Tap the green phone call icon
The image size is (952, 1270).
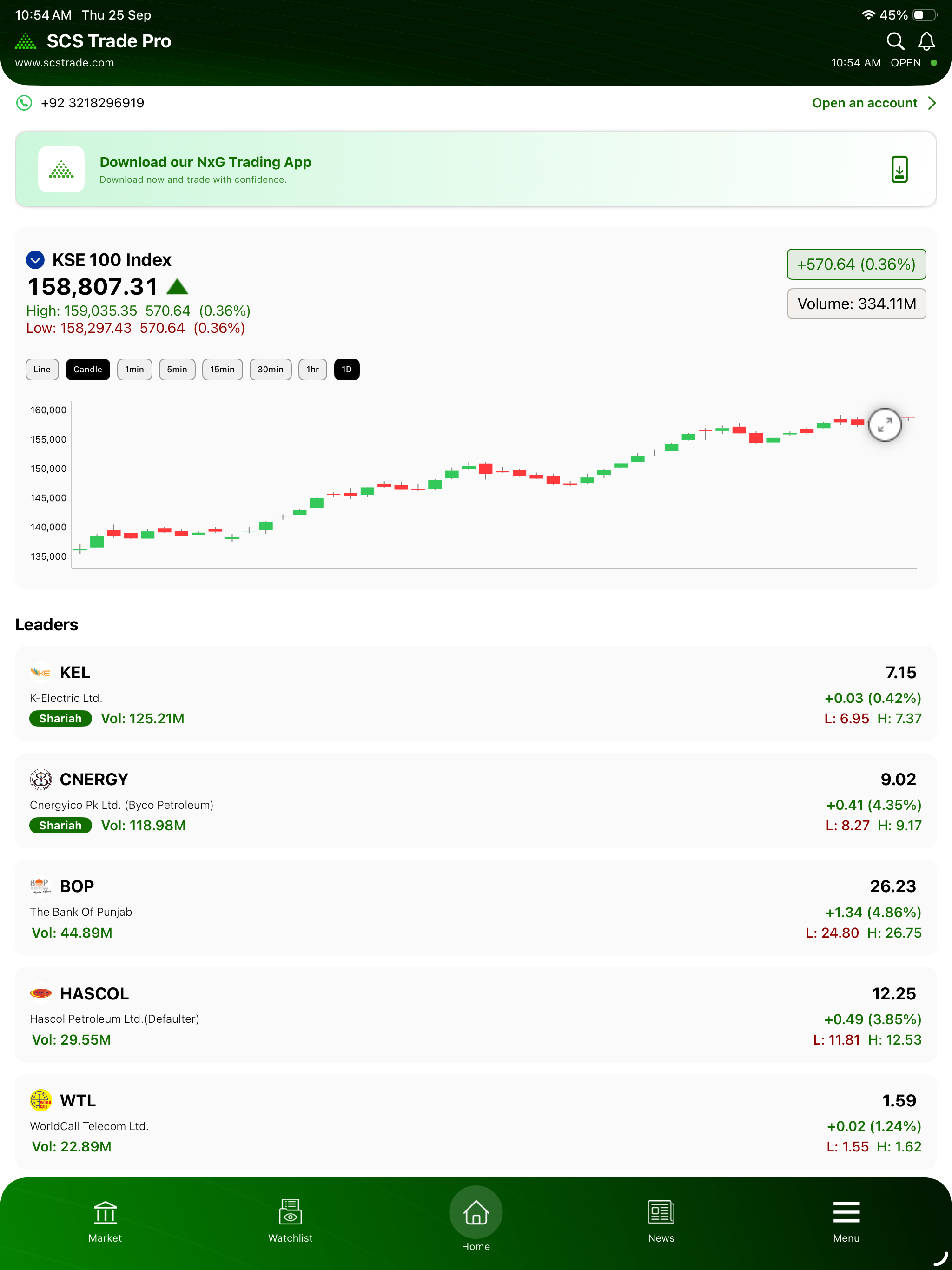point(24,103)
